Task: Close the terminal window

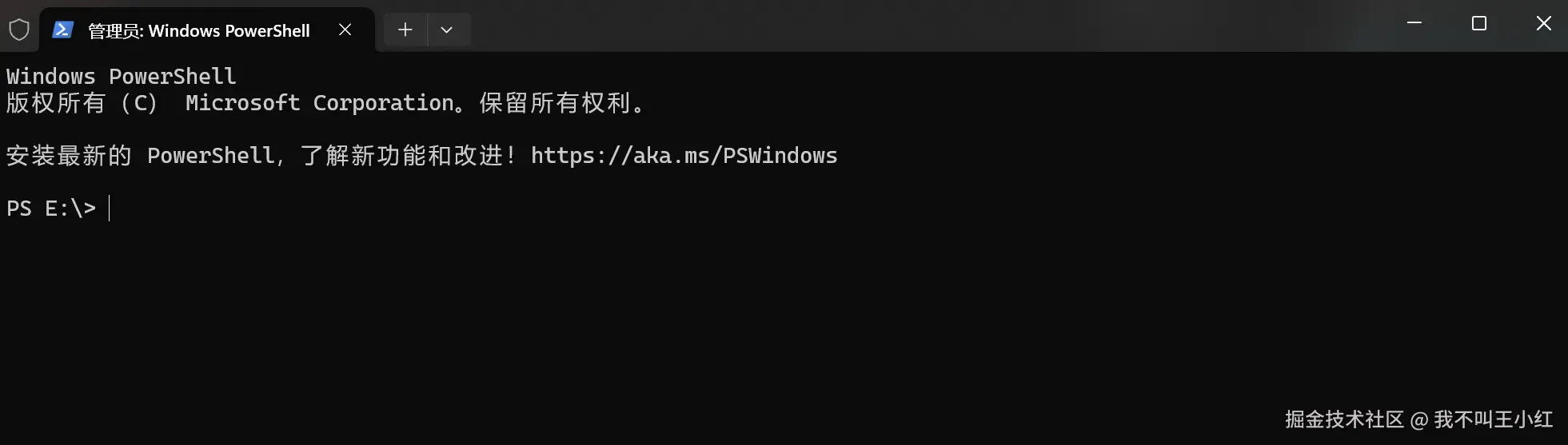Action: click(1544, 23)
